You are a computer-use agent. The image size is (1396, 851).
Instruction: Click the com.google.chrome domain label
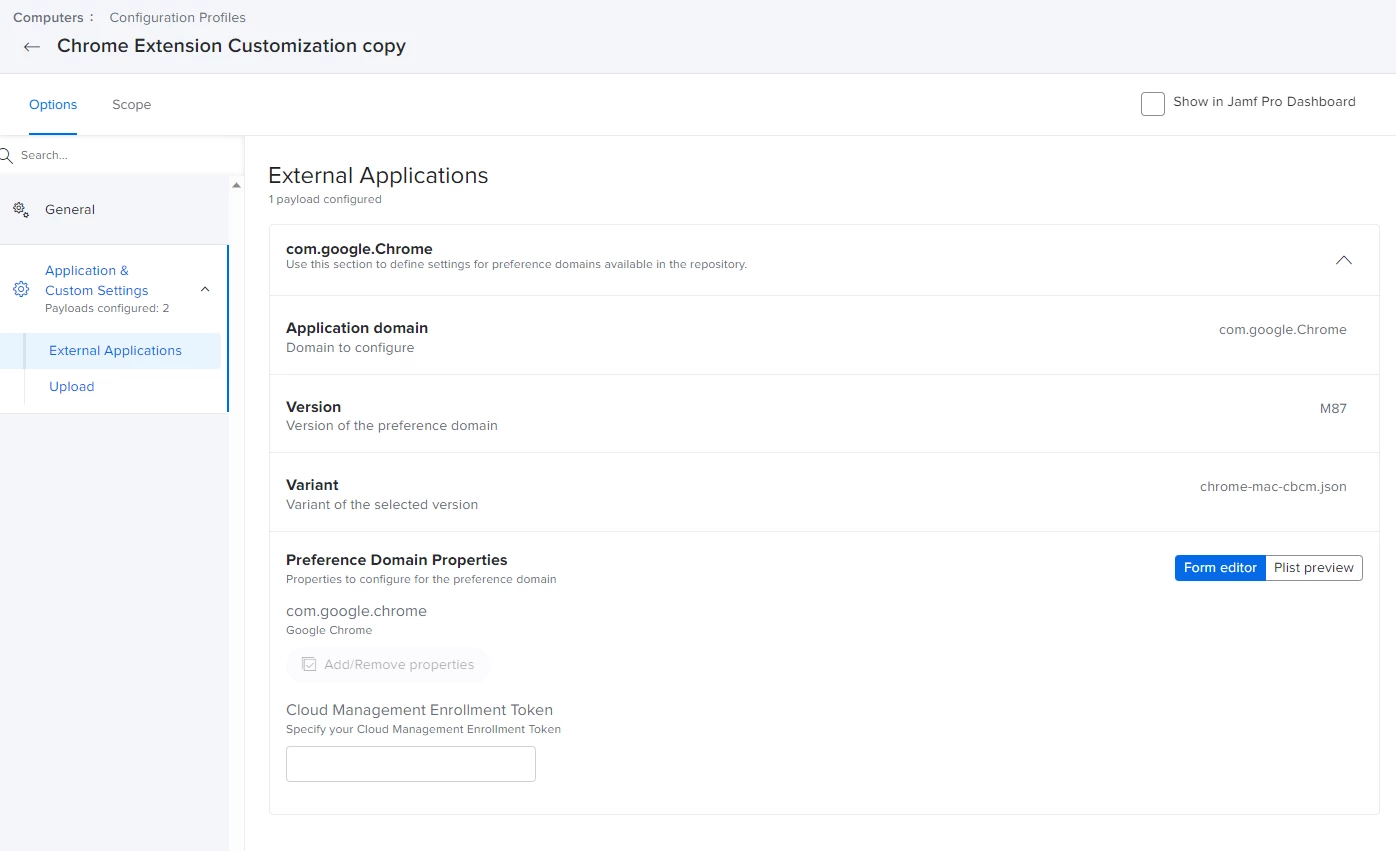coord(356,611)
